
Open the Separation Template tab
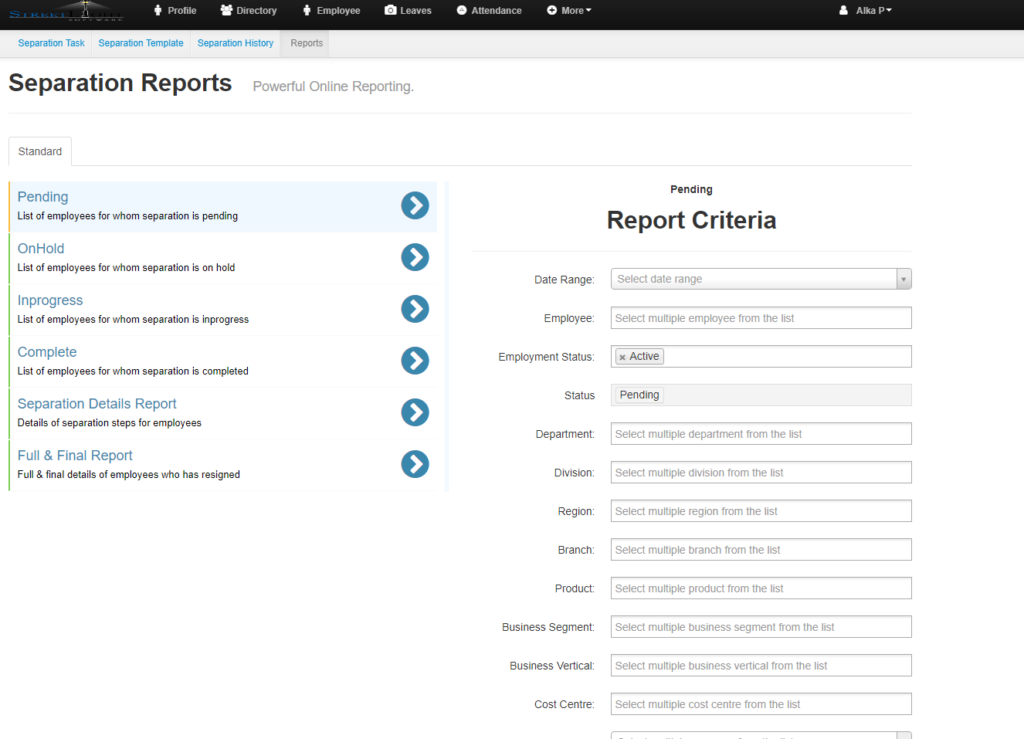(x=140, y=43)
